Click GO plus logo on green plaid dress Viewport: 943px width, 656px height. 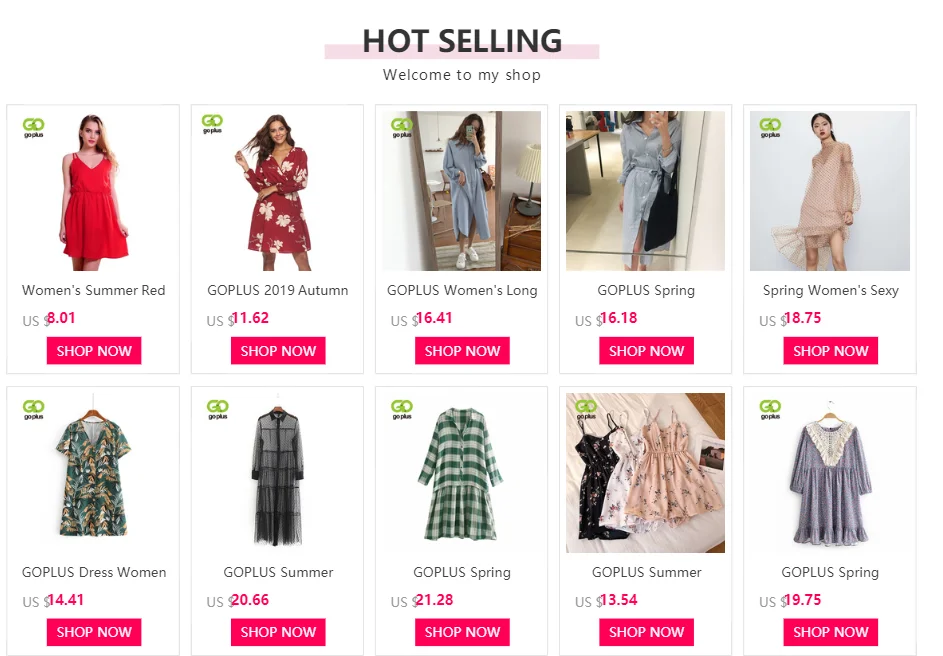pos(402,409)
